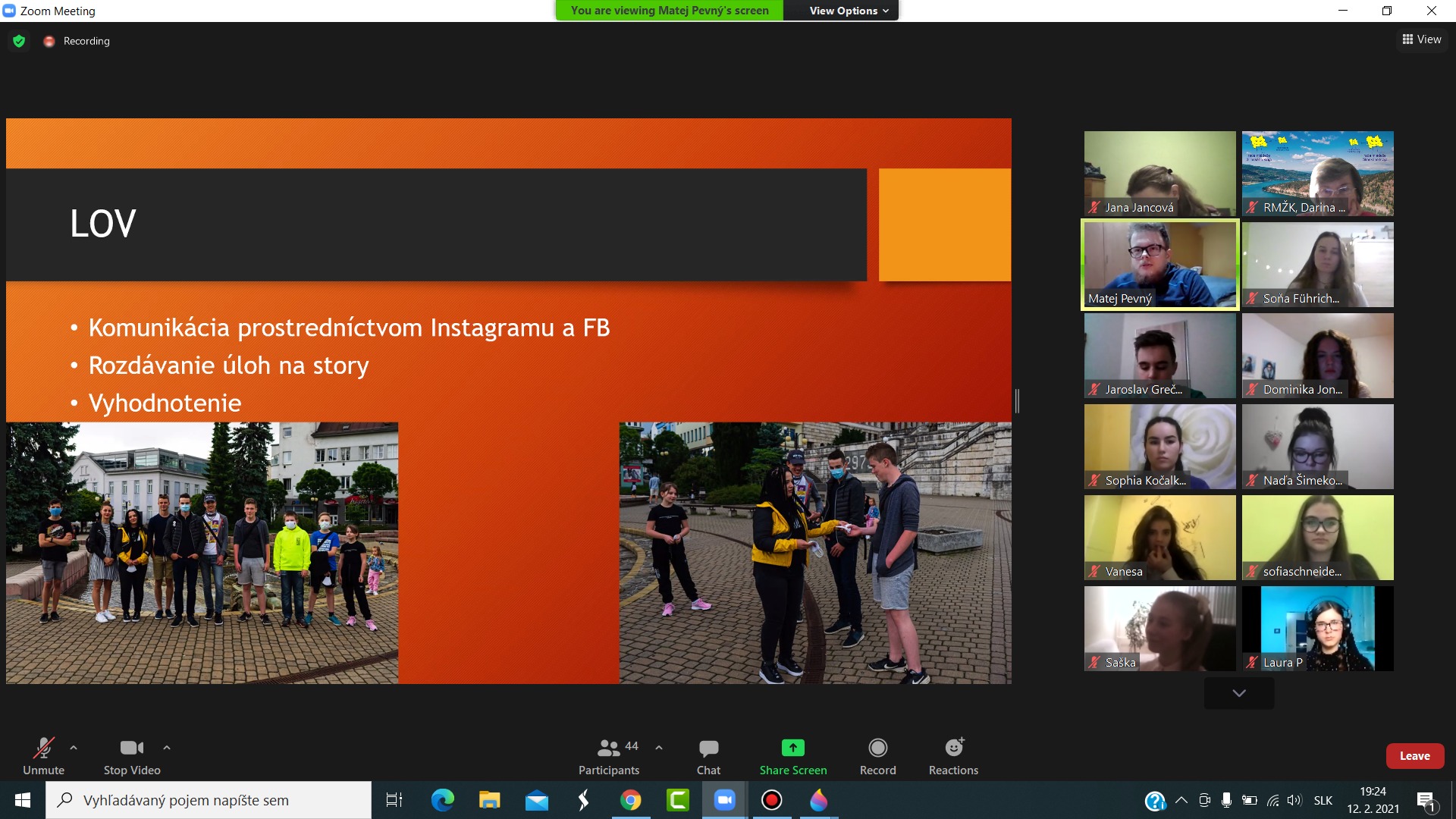
Task: Open Google Chrome from the taskbar
Action: pyautogui.click(x=630, y=800)
